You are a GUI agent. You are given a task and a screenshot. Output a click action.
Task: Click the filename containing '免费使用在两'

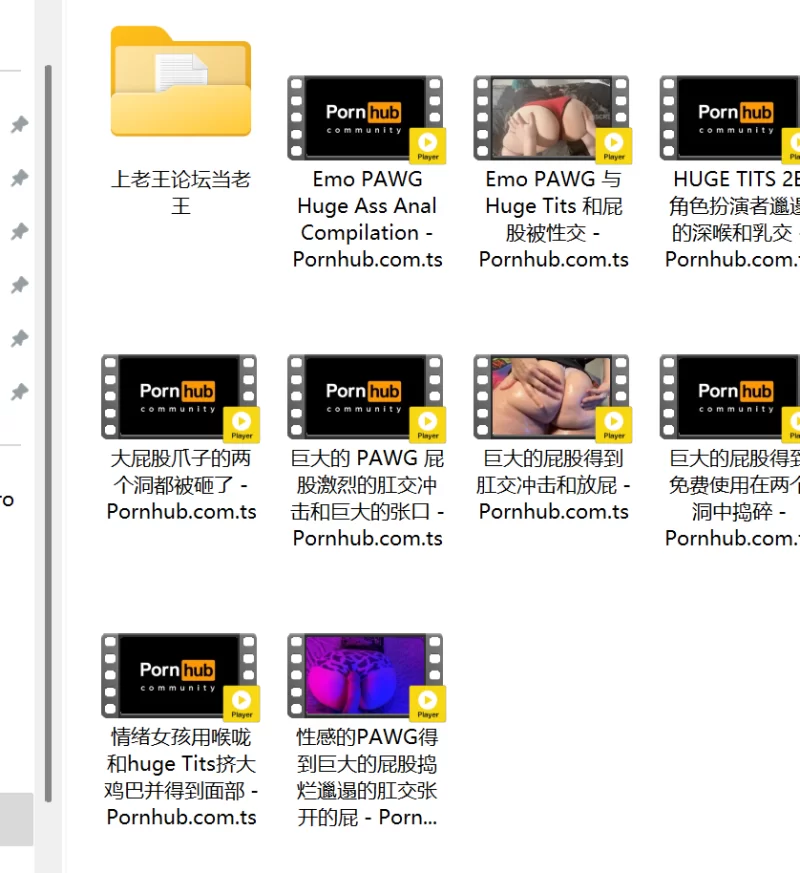[732, 498]
